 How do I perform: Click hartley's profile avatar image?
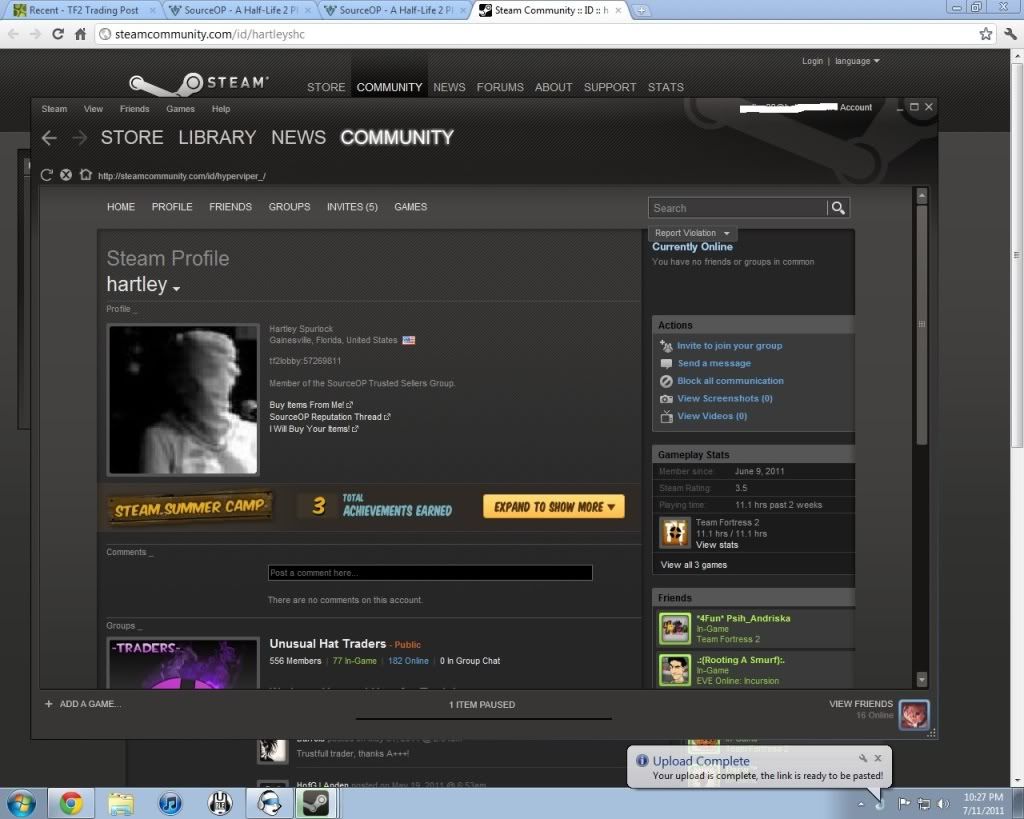point(183,400)
